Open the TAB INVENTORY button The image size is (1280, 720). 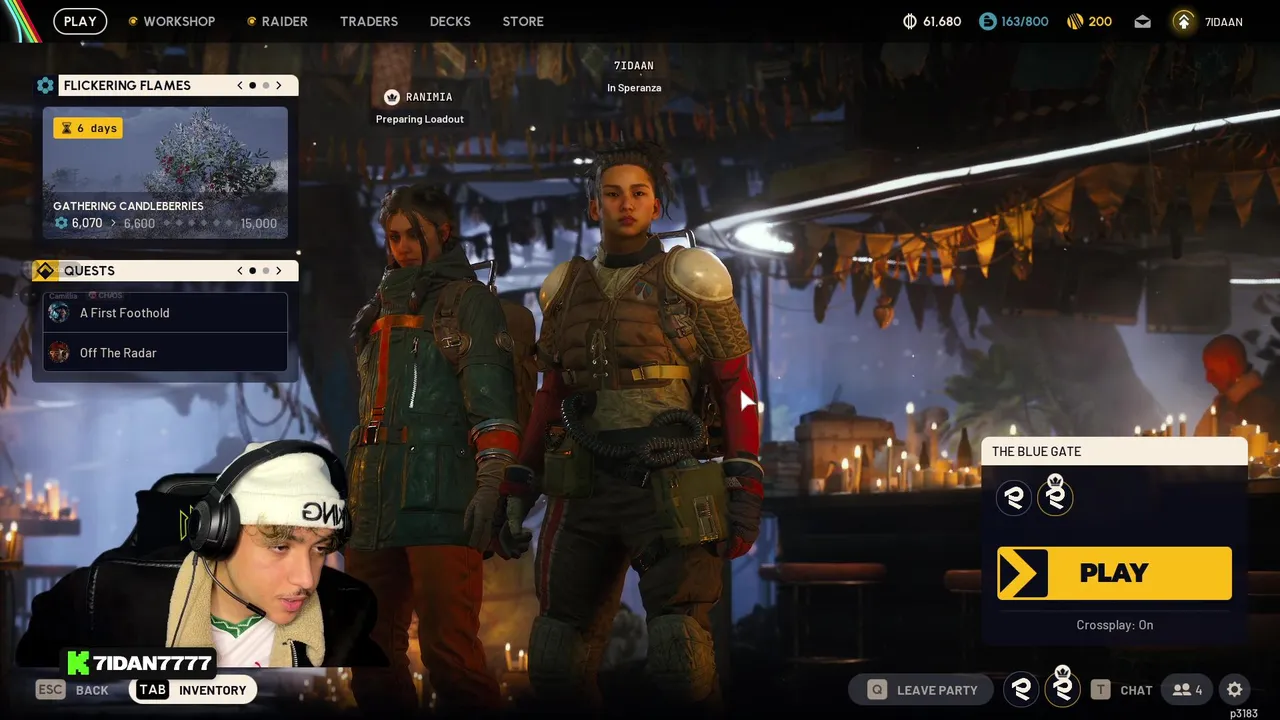[x=192, y=690]
